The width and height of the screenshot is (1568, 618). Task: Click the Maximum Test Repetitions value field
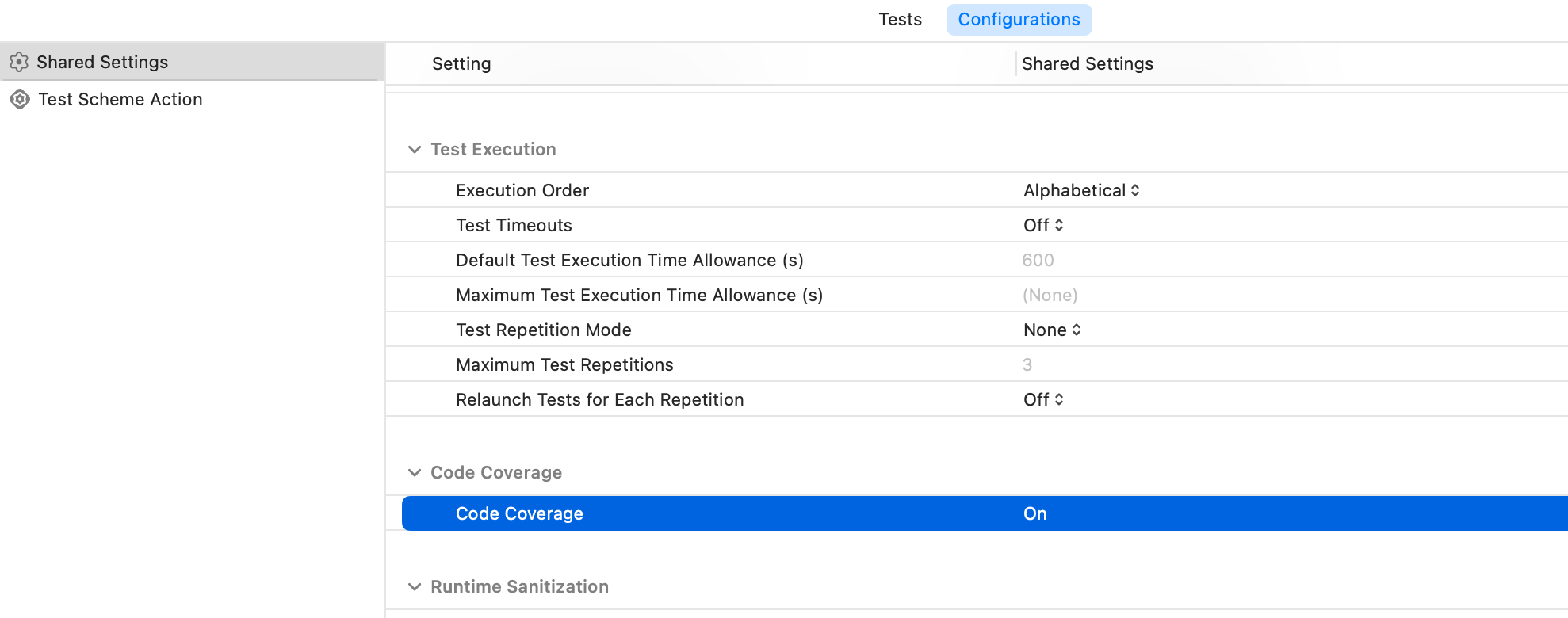pyautogui.click(x=1027, y=365)
